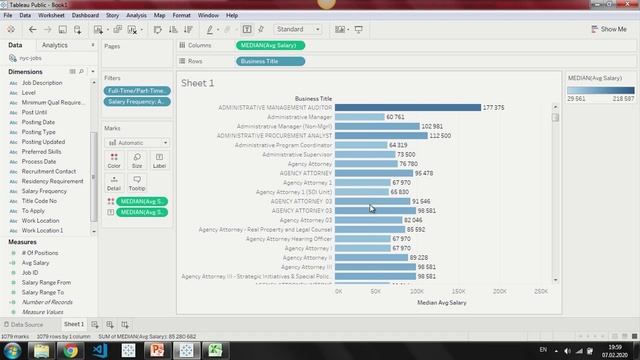Click the new worksheet tab icon
Image resolution: width=640 pixels, height=360 pixels.
pos(95,324)
